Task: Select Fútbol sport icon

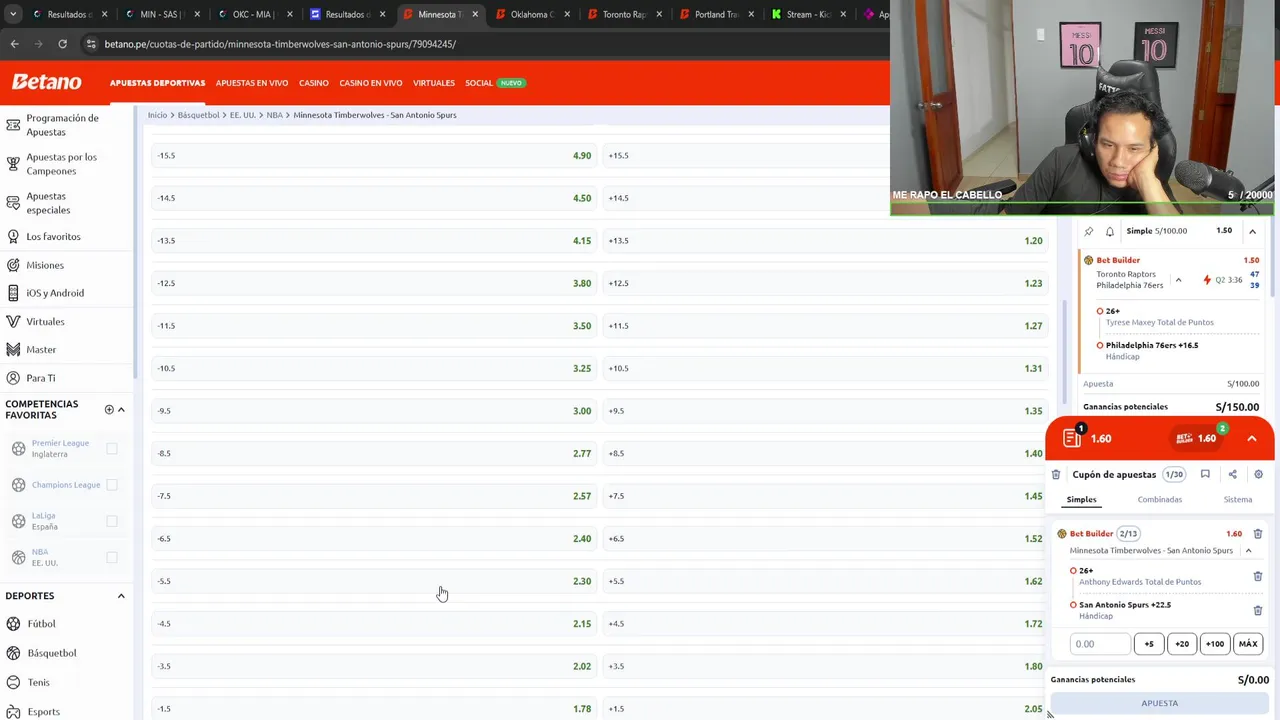Action: point(13,624)
